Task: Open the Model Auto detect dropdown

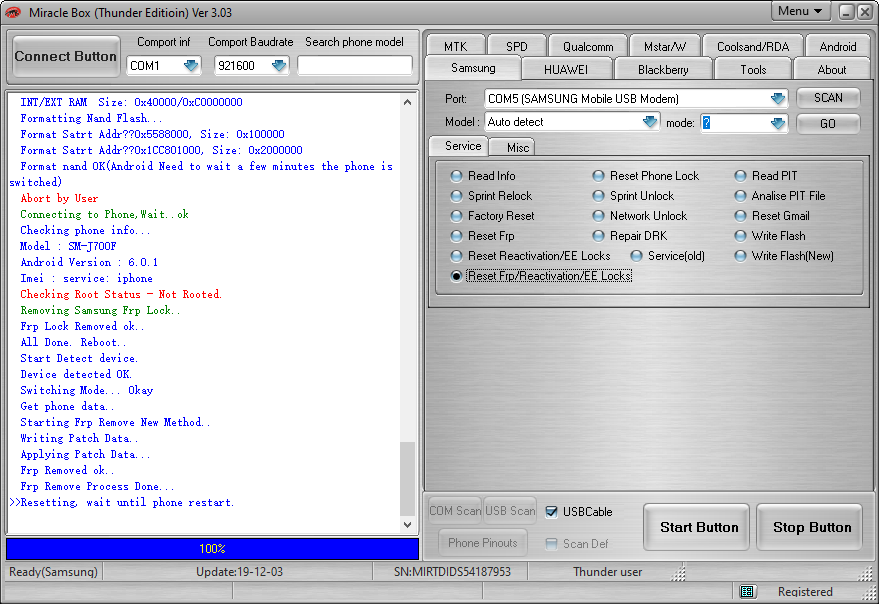Action: pos(649,122)
